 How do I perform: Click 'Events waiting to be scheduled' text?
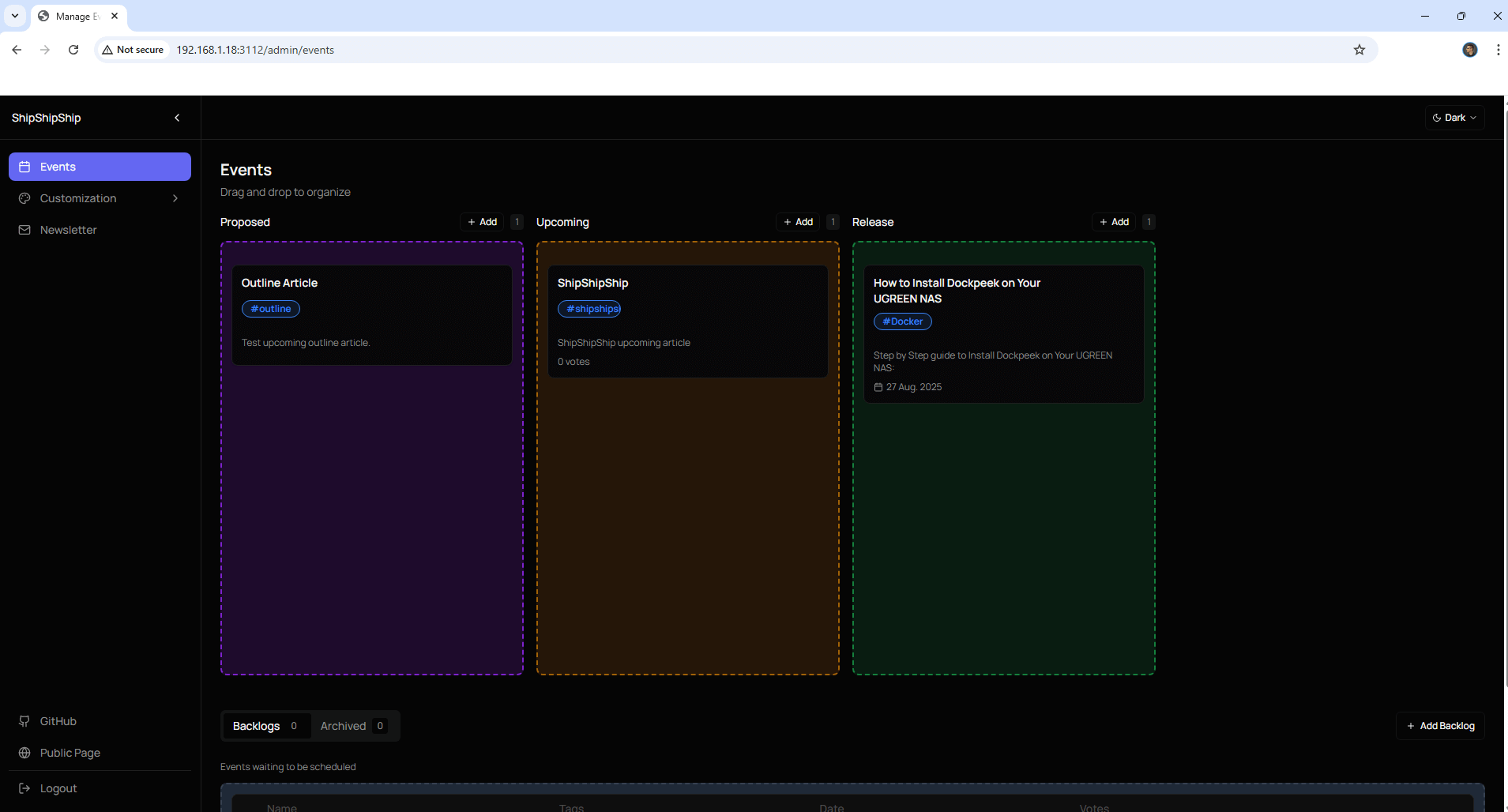(x=288, y=767)
